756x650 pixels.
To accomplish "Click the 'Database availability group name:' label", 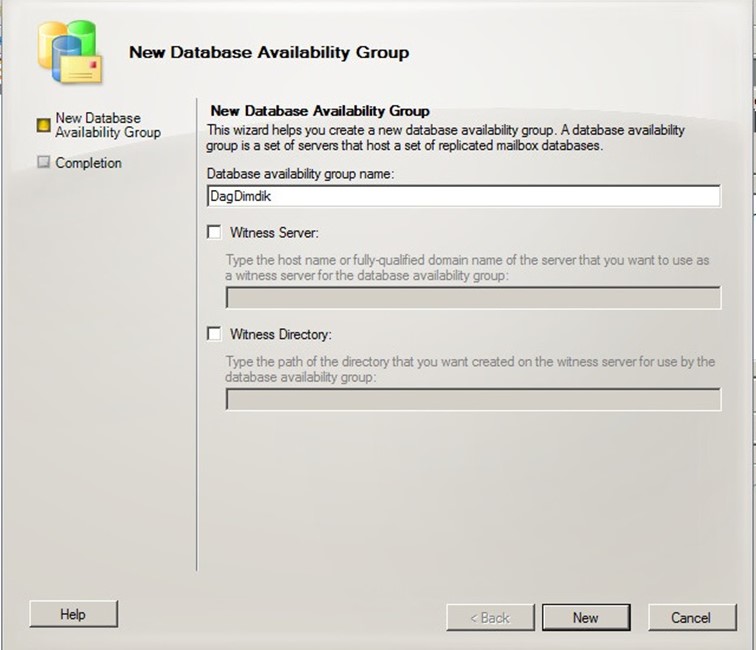I will tap(300, 174).
